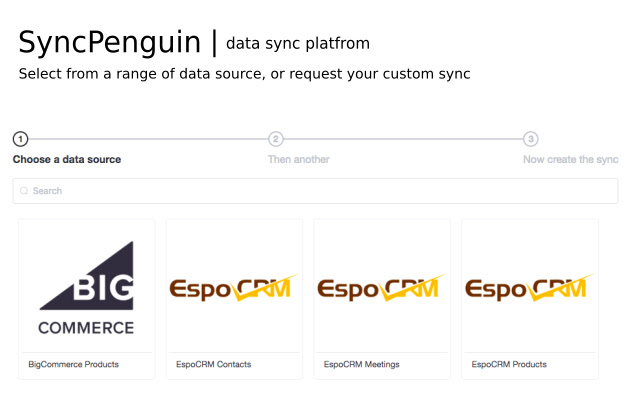Click the BigCommerce logo card image

(x=87, y=288)
